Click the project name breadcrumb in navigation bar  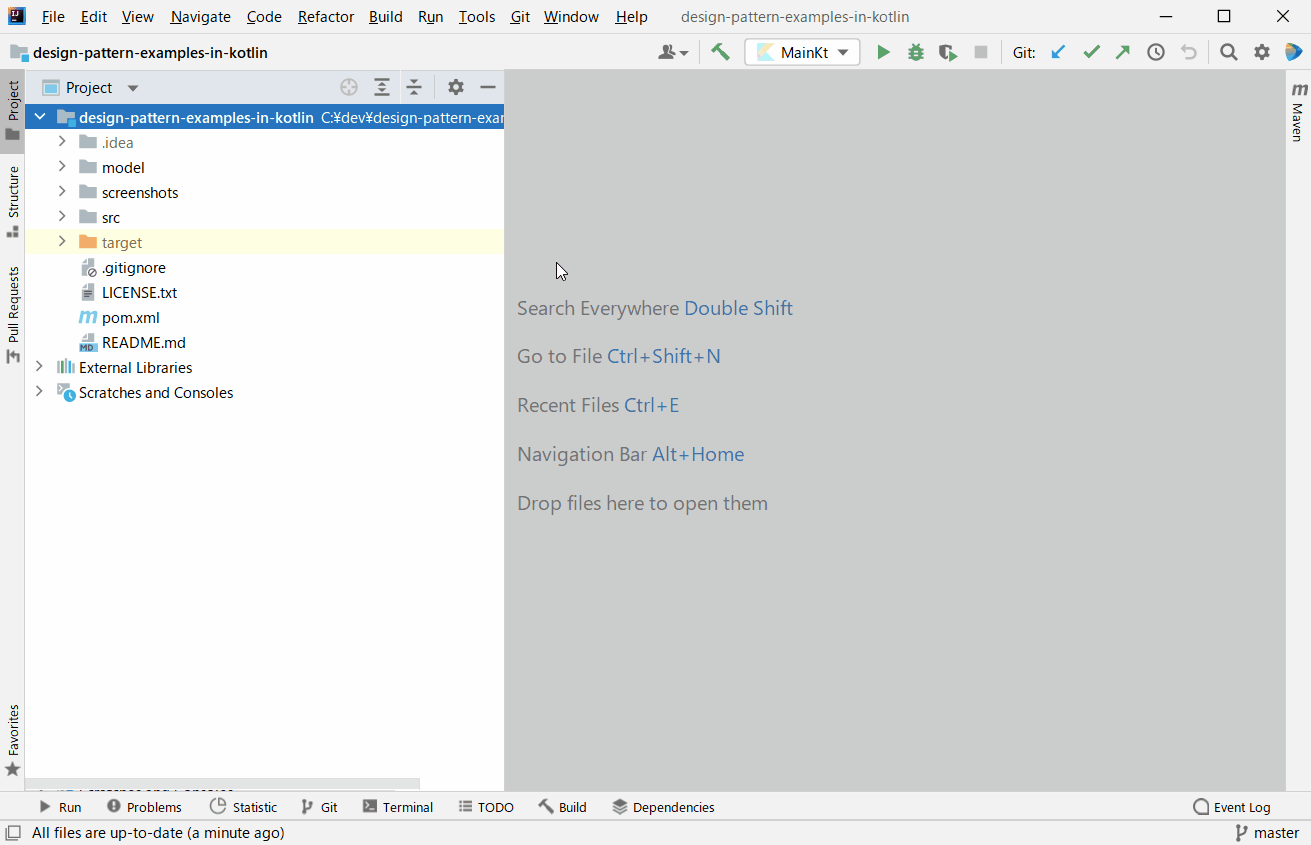point(150,53)
